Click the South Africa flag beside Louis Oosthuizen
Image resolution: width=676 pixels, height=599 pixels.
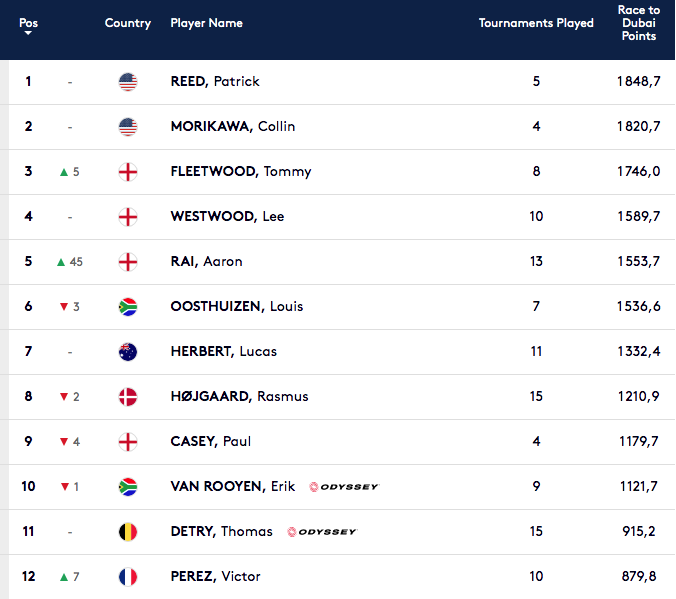(128, 307)
